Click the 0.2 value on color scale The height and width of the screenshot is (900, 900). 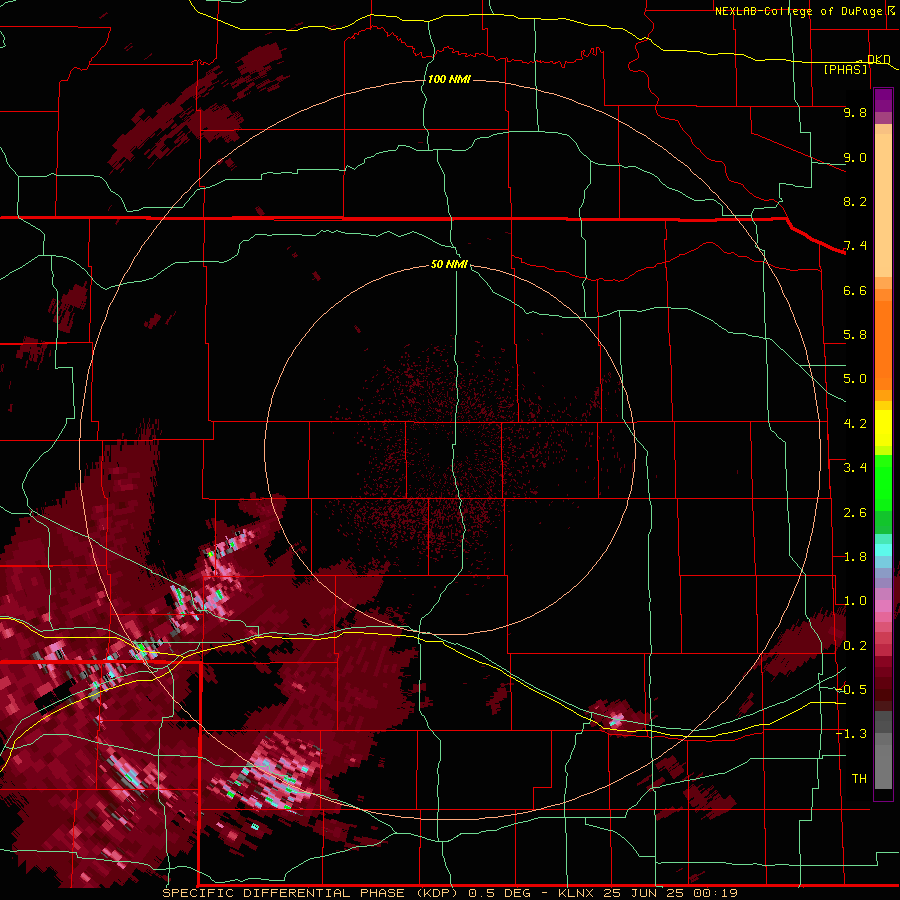pyautogui.click(x=855, y=646)
